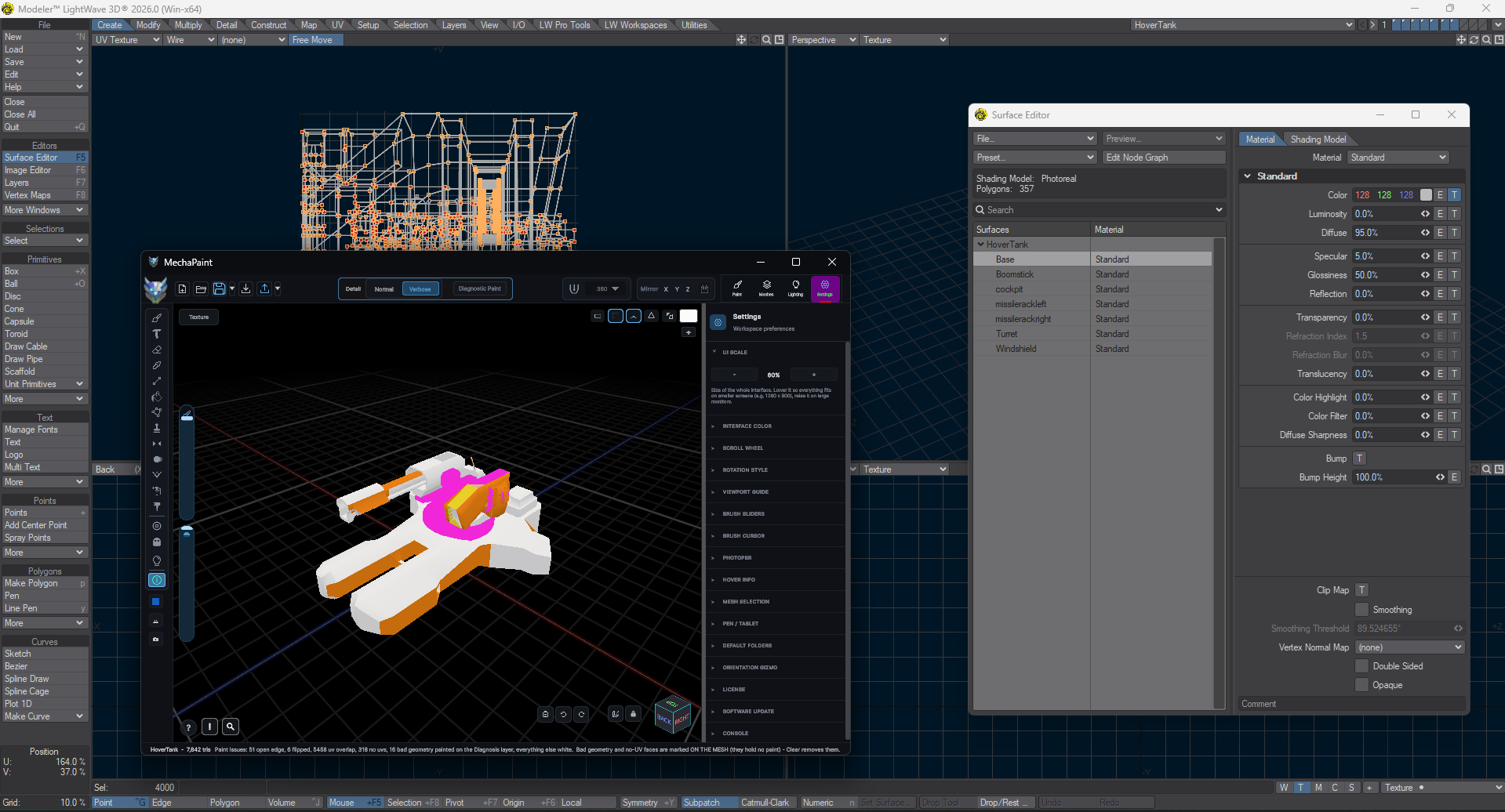Enable the Double Sided checkbox
Screen dimensions: 1505x812
[1362, 666]
